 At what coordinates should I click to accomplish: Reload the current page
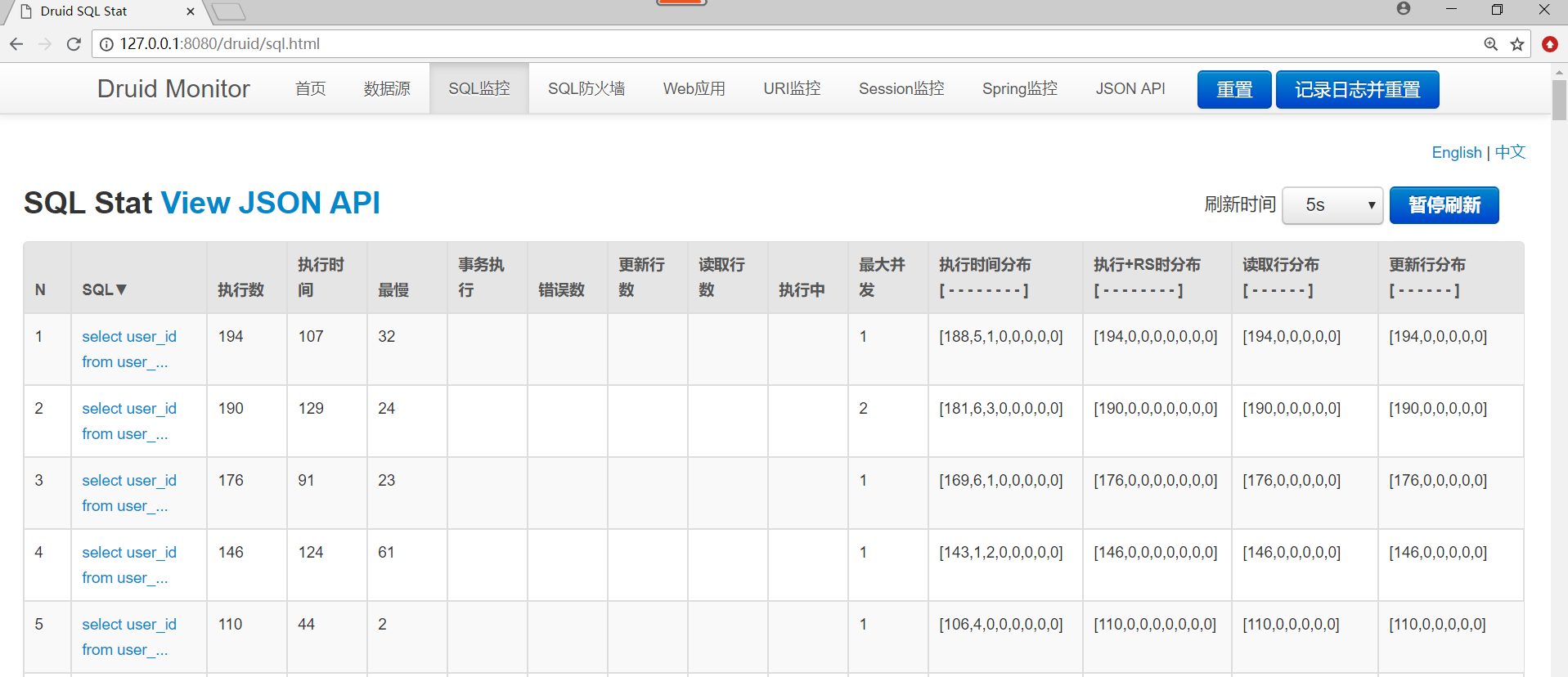tap(74, 44)
